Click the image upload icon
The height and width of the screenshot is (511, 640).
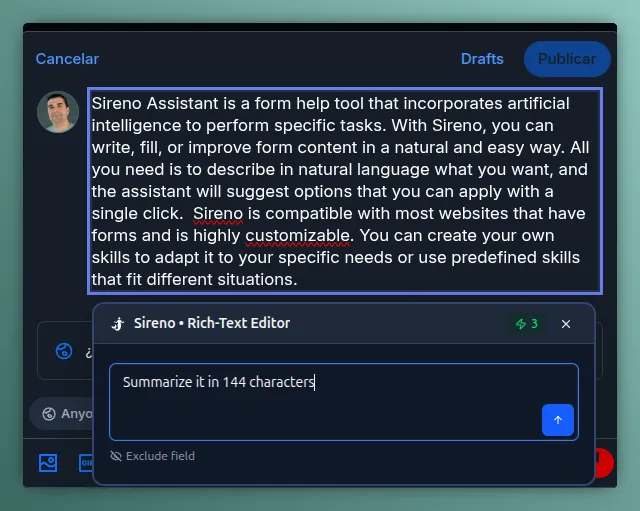(x=48, y=463)
